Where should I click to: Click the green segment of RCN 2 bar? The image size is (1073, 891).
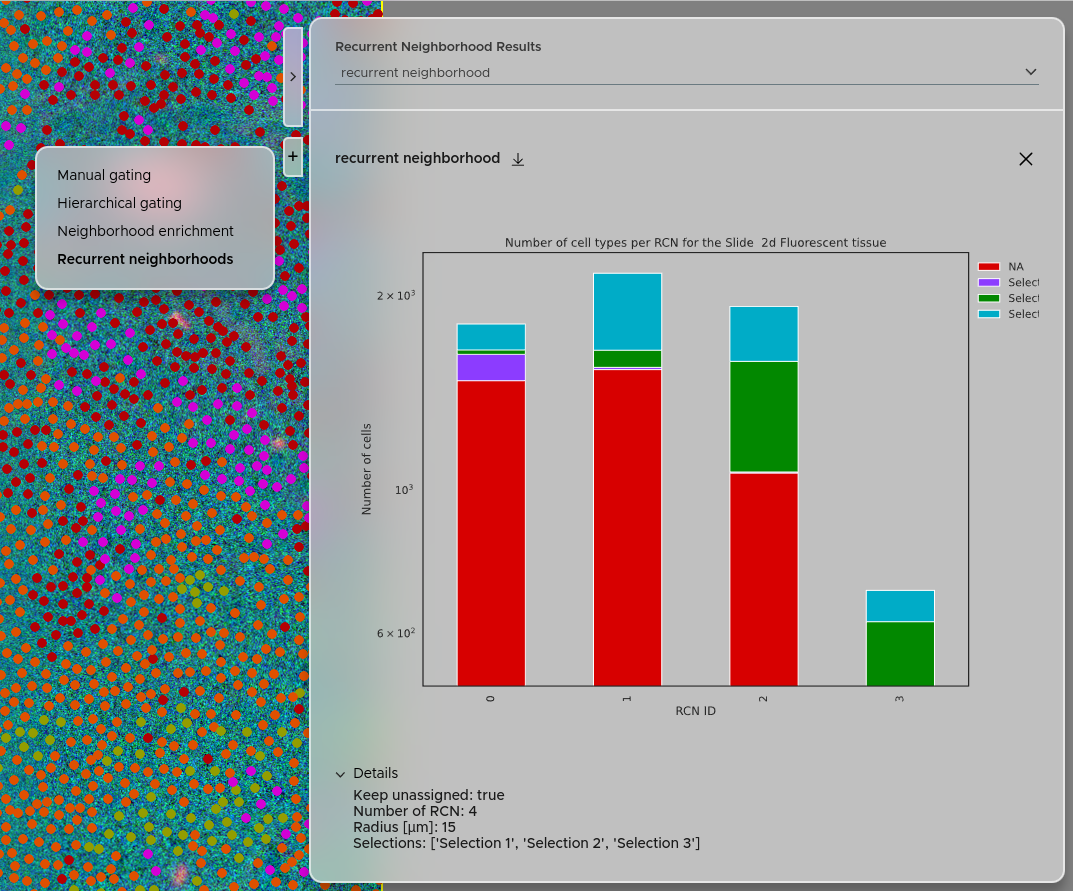click(763, 416)
